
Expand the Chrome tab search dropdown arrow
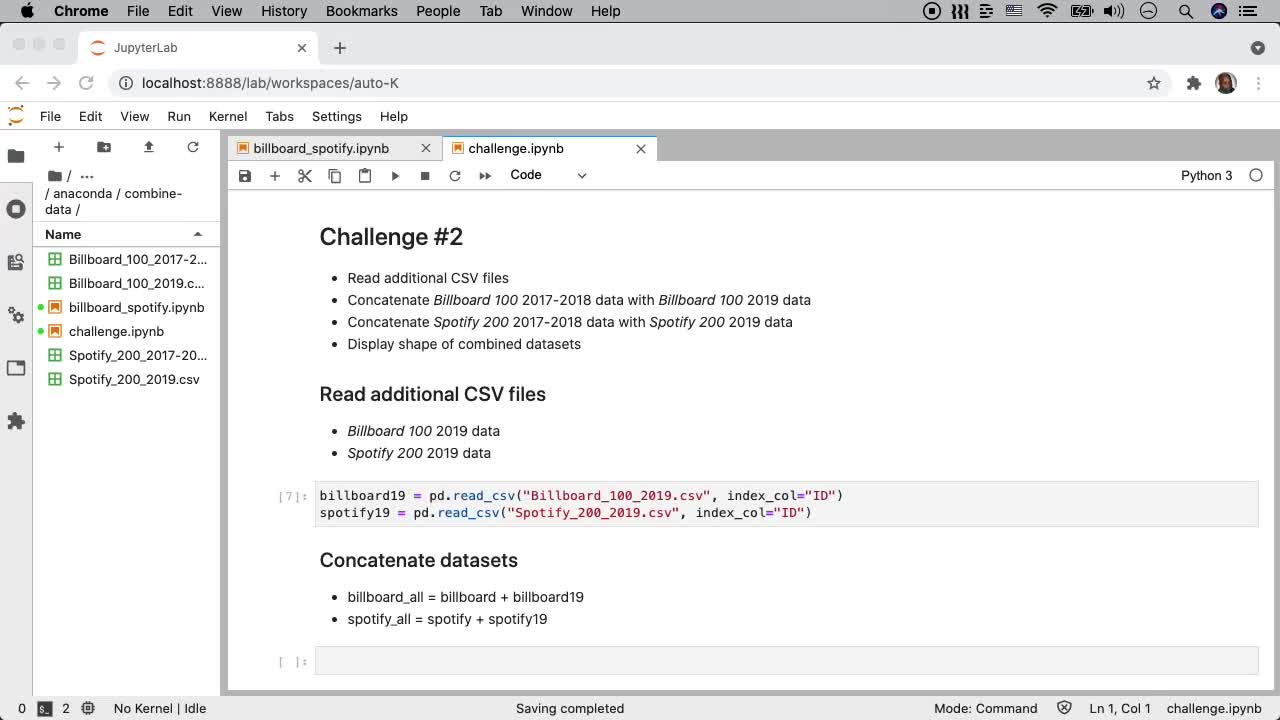pos(1257,48)
